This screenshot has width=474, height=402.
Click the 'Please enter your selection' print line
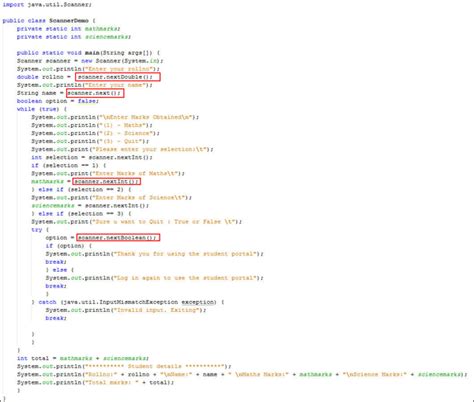click(x=122, y=149)
